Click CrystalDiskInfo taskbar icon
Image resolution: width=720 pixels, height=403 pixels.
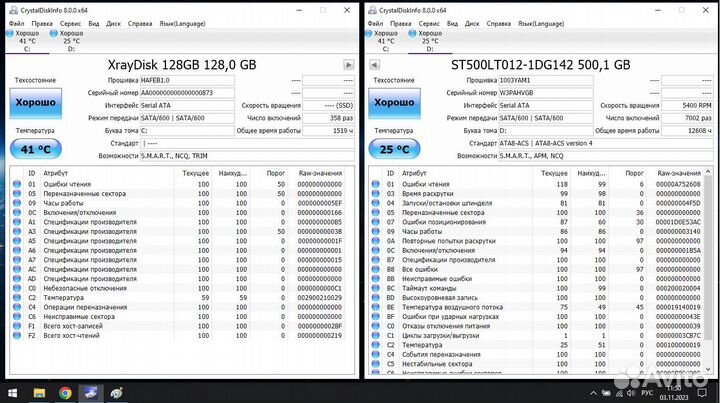90,393
